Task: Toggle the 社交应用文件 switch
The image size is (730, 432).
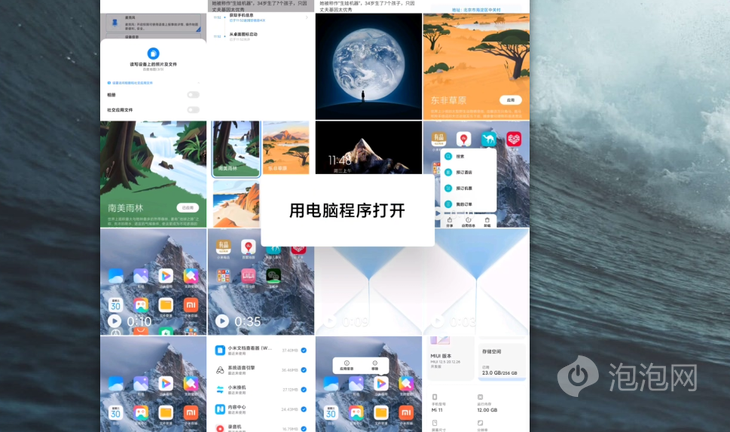Action: 193,109
